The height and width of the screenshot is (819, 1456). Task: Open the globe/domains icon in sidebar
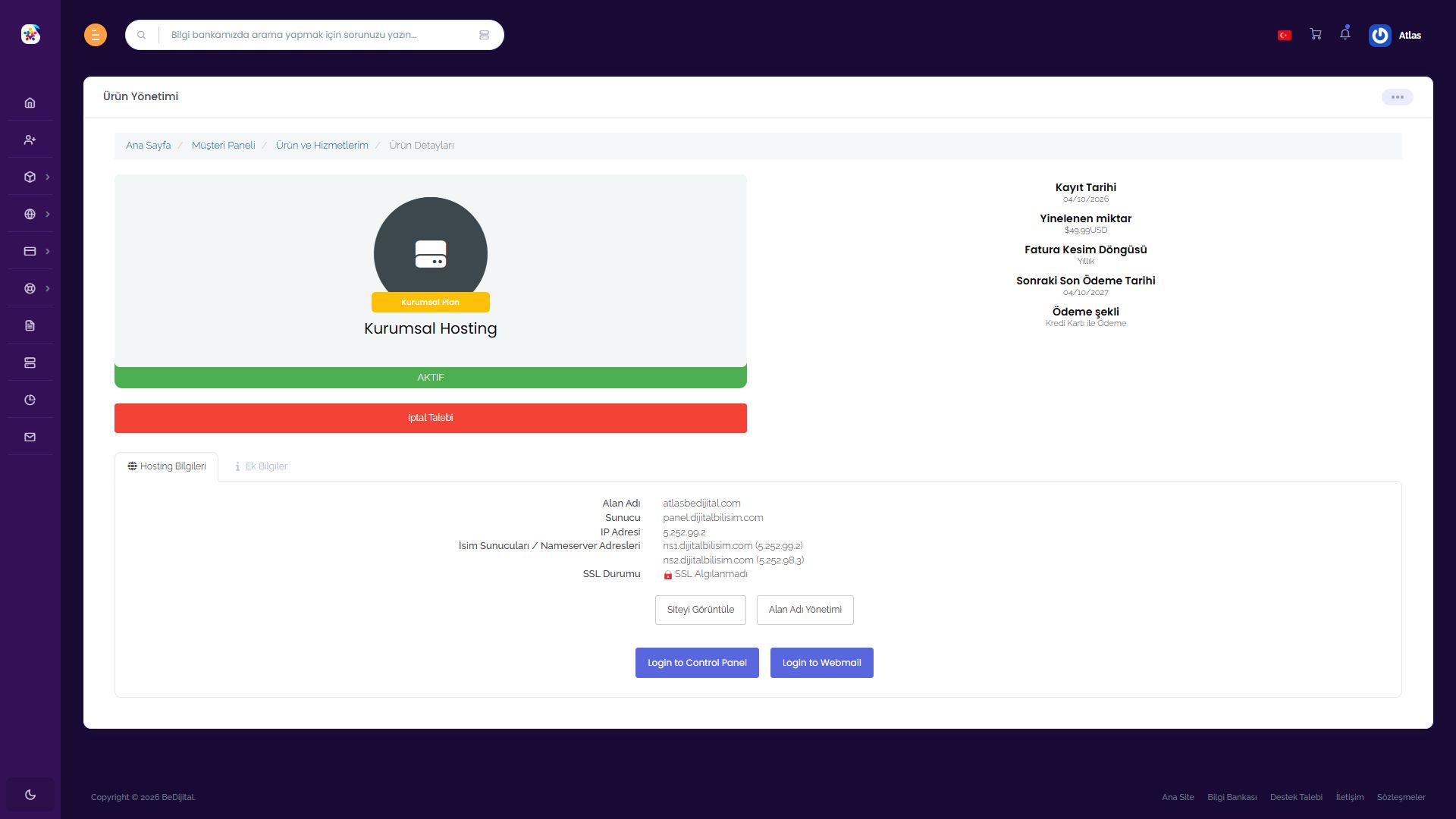pos(30,214)
